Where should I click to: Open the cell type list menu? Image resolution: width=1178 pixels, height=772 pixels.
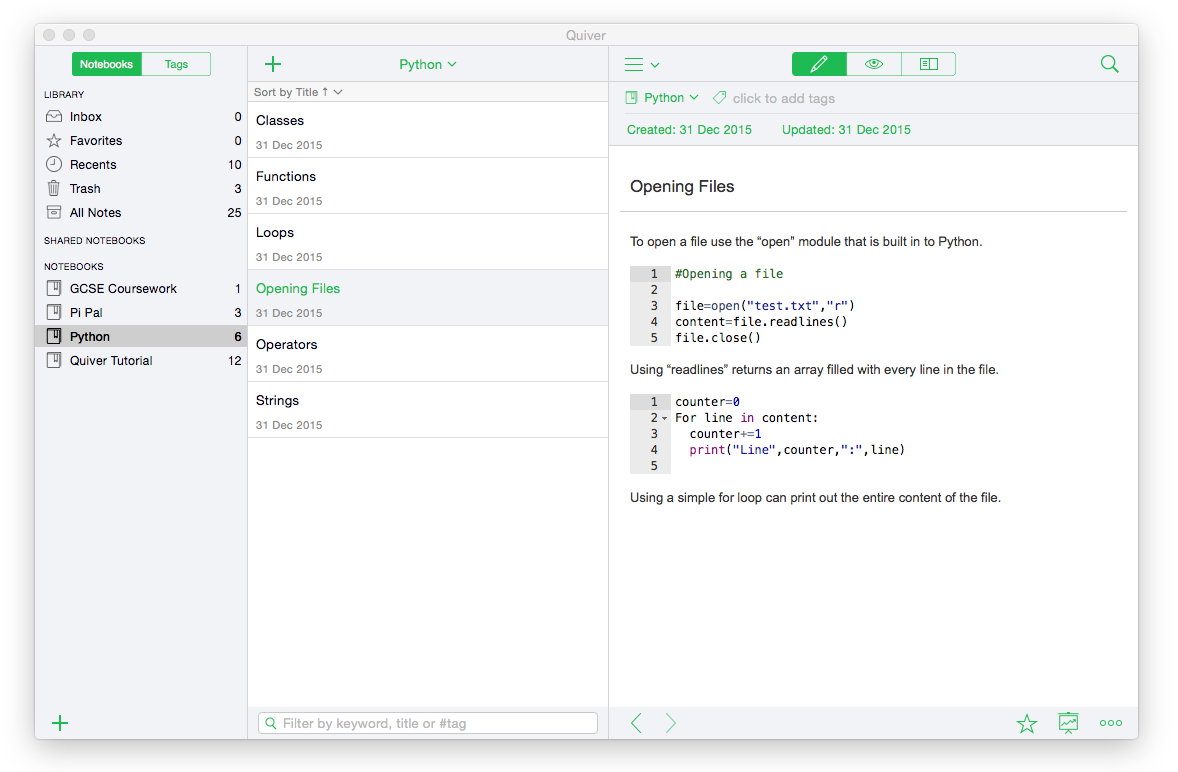click(x=642, y=65)
